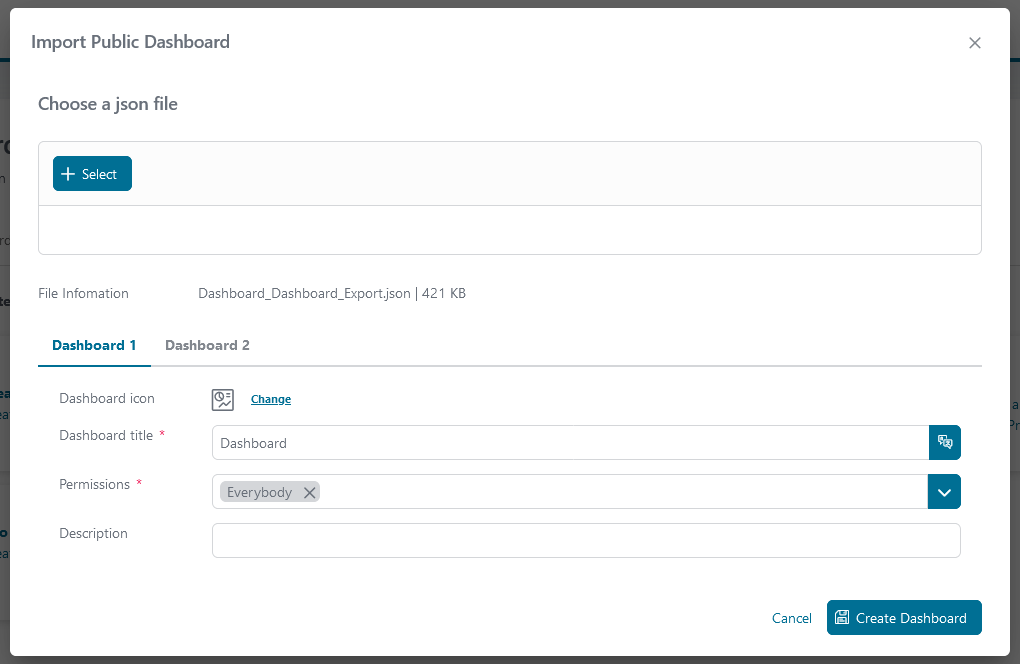Close the Import Public Dashboard dialog
Viewport: 1020px width, 664px height.
pyautogui.click(x=975, y=43)
